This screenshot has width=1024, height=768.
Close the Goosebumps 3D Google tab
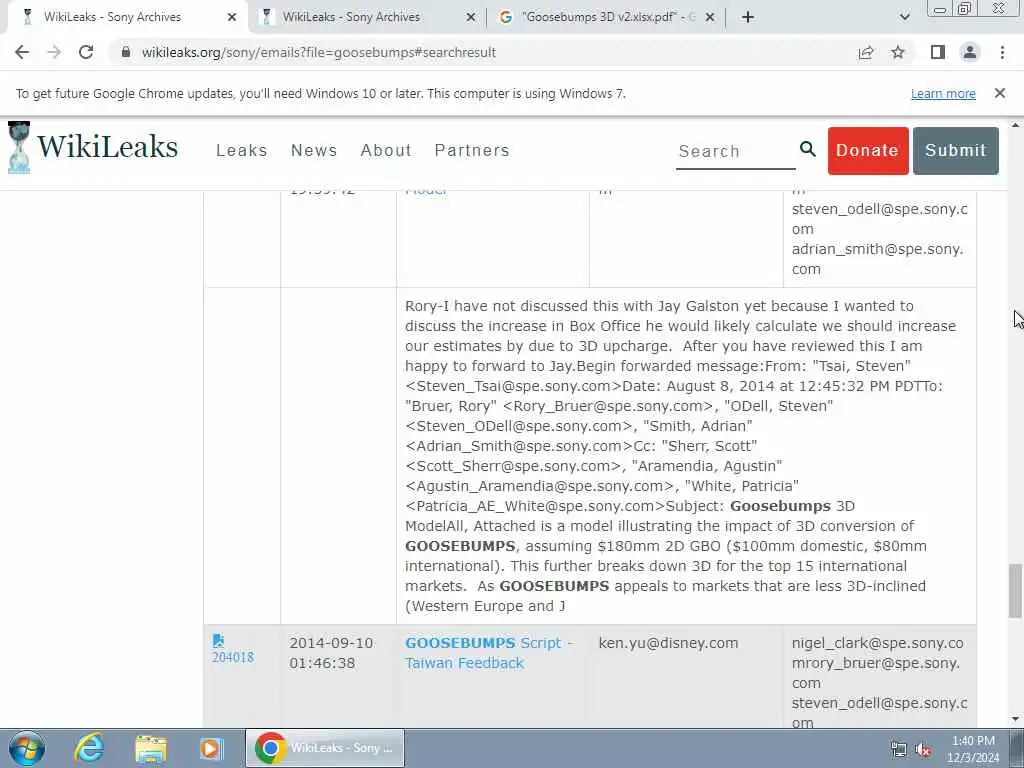(x=711, y=17)
